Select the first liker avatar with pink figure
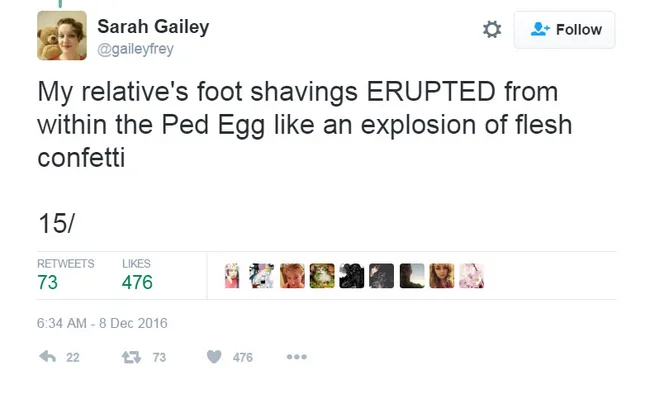This screenshot has height=394, width=650. [x=232, y=276]
